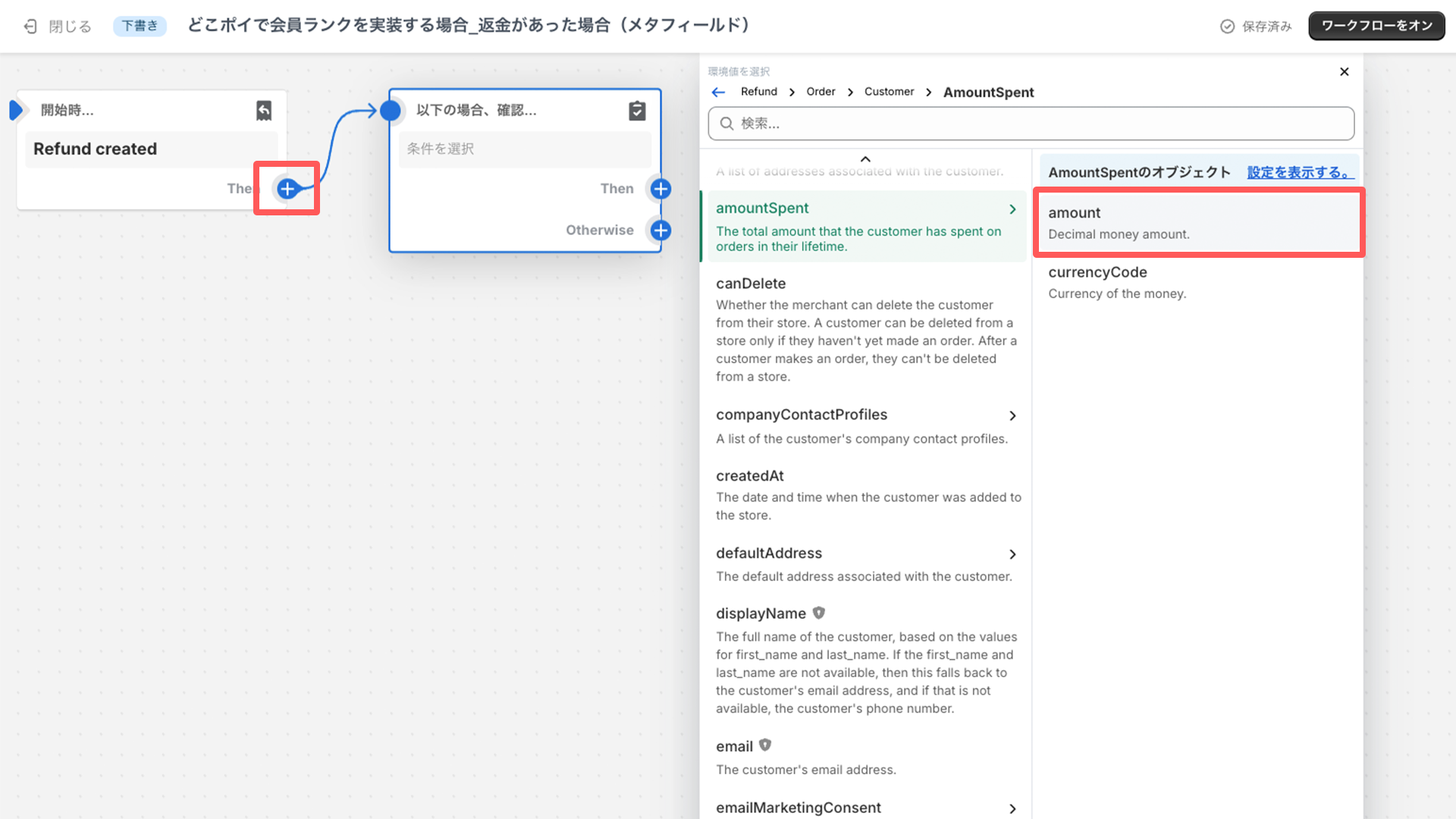Click the search input field

[x=1032, y=123]
